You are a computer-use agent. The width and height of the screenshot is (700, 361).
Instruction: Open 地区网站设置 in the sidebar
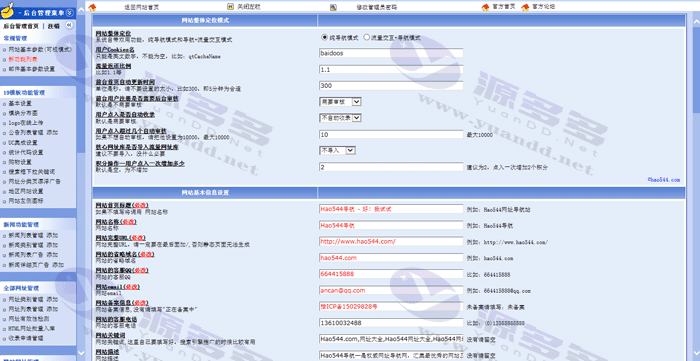[x=26, y=191]
